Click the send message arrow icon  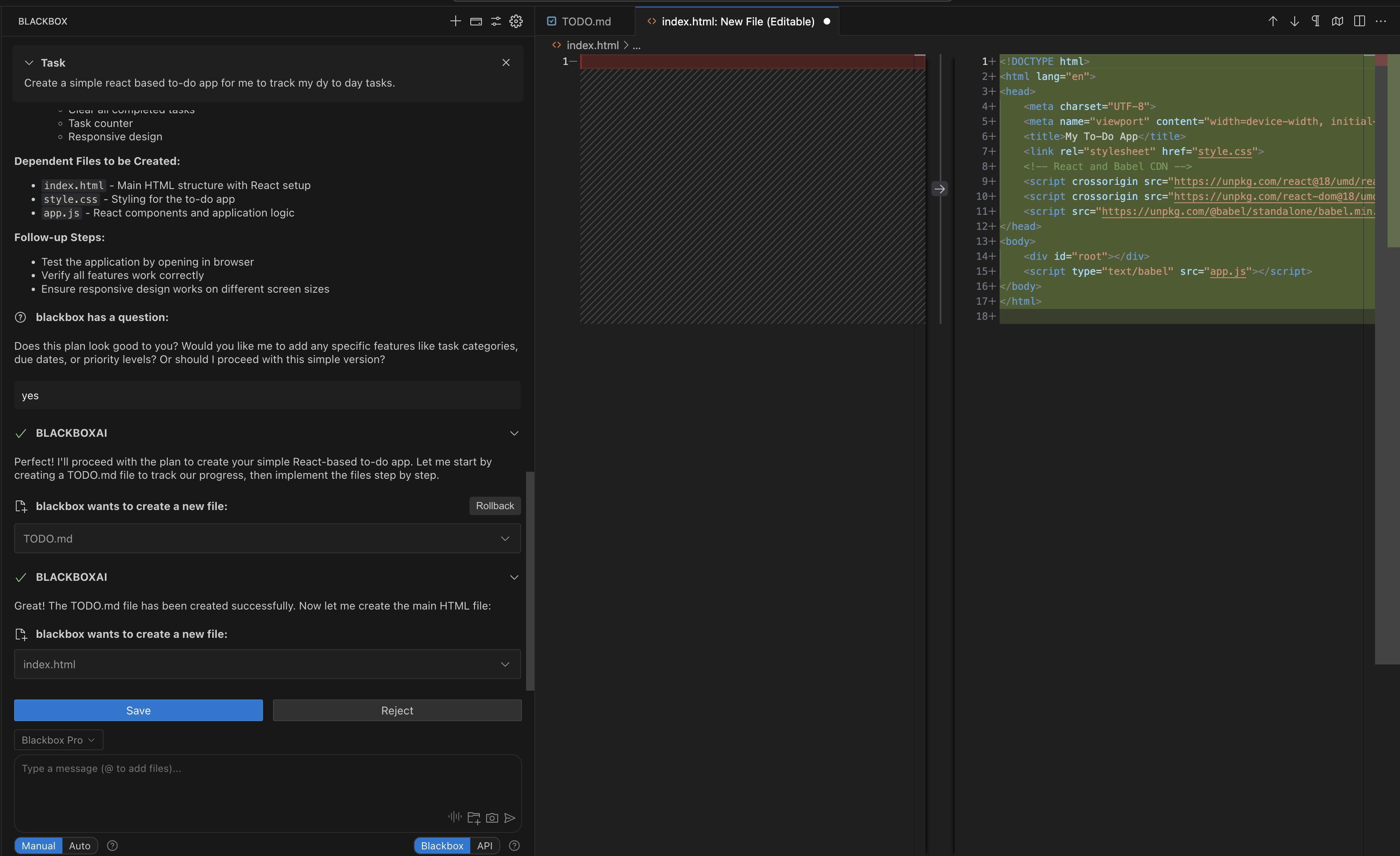(x=510, y=818)
